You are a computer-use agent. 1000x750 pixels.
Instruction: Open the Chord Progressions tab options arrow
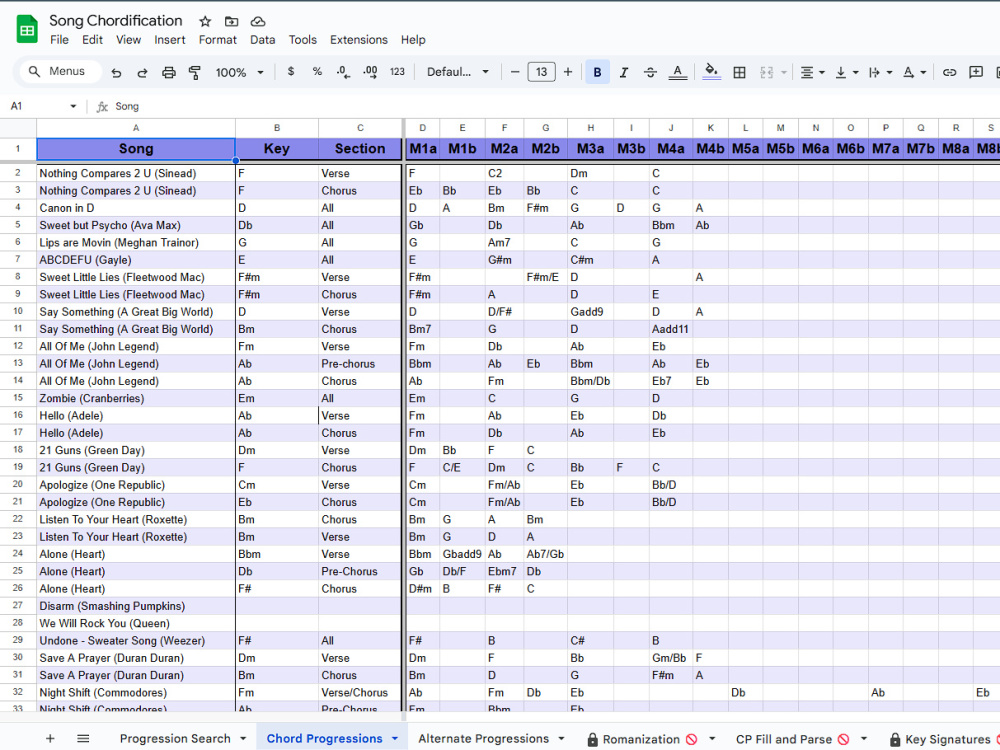coord(395,739)
